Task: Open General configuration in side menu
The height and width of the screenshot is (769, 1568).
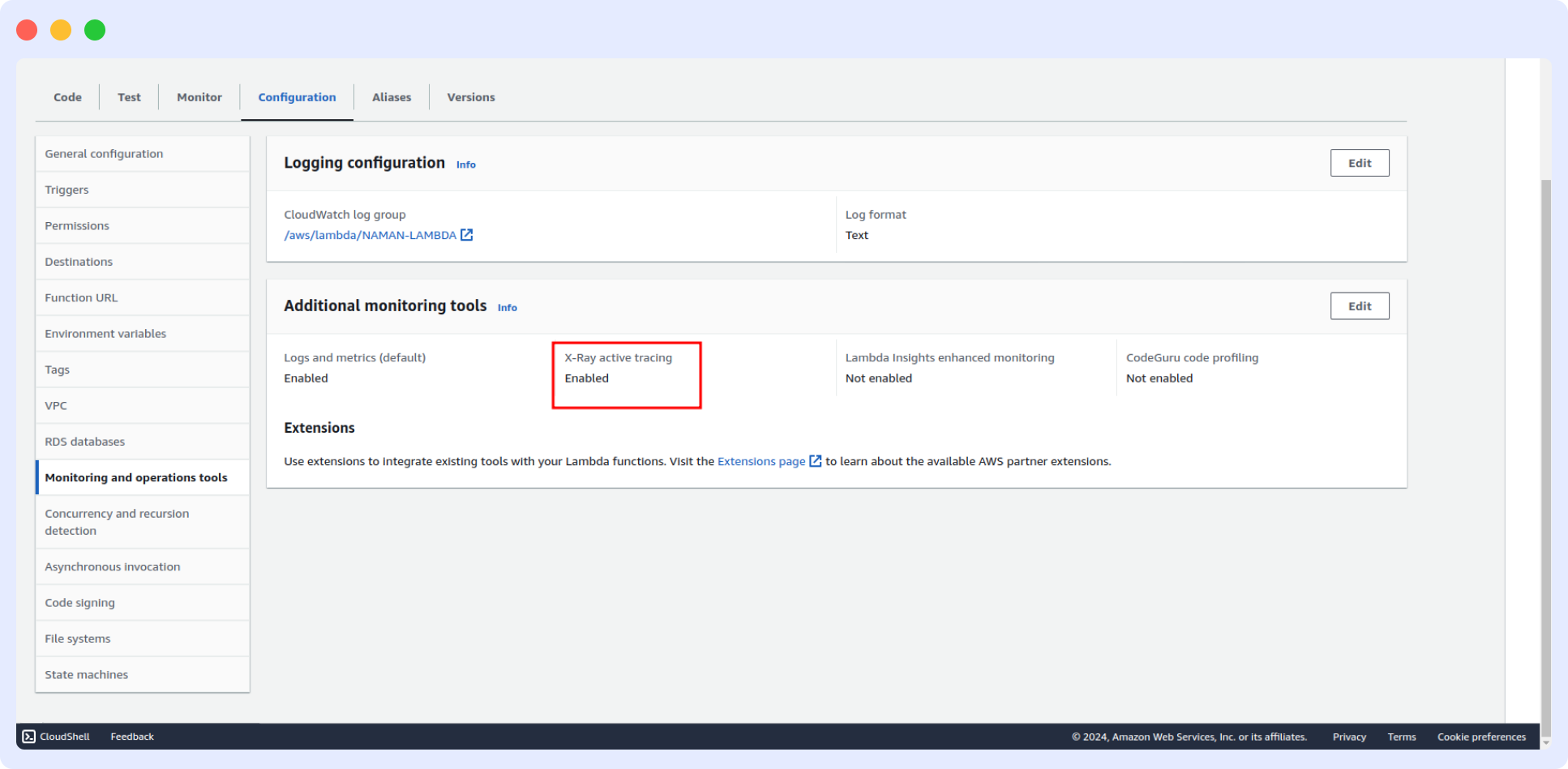Action: 104,154
